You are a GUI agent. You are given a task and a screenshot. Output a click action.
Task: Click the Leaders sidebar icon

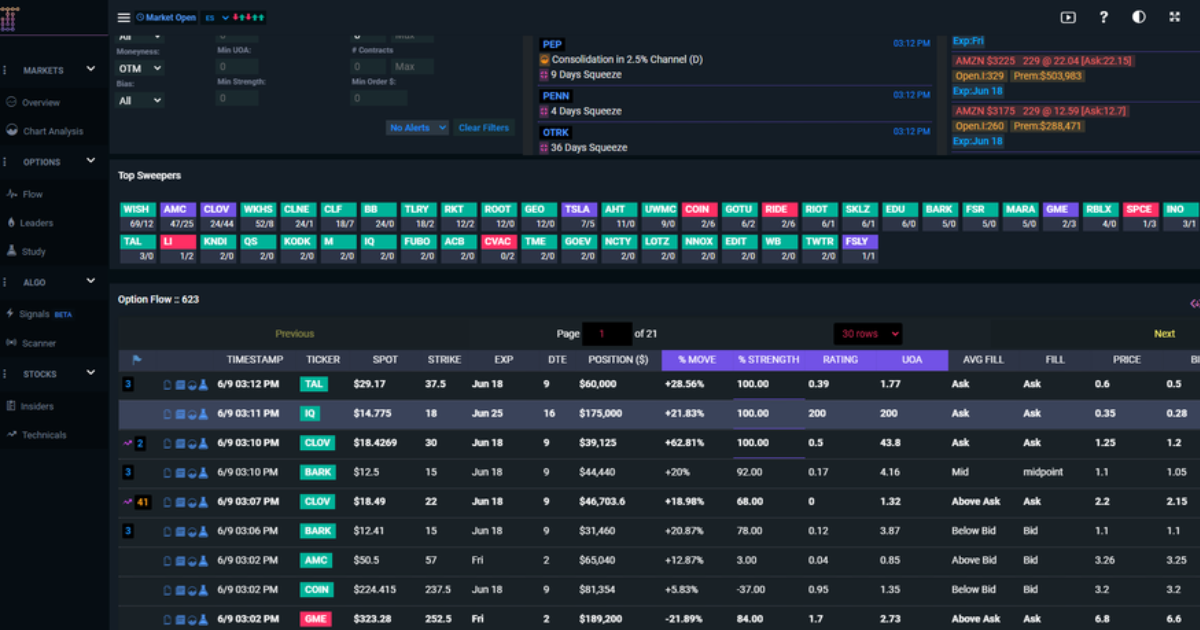pos(12,223)
